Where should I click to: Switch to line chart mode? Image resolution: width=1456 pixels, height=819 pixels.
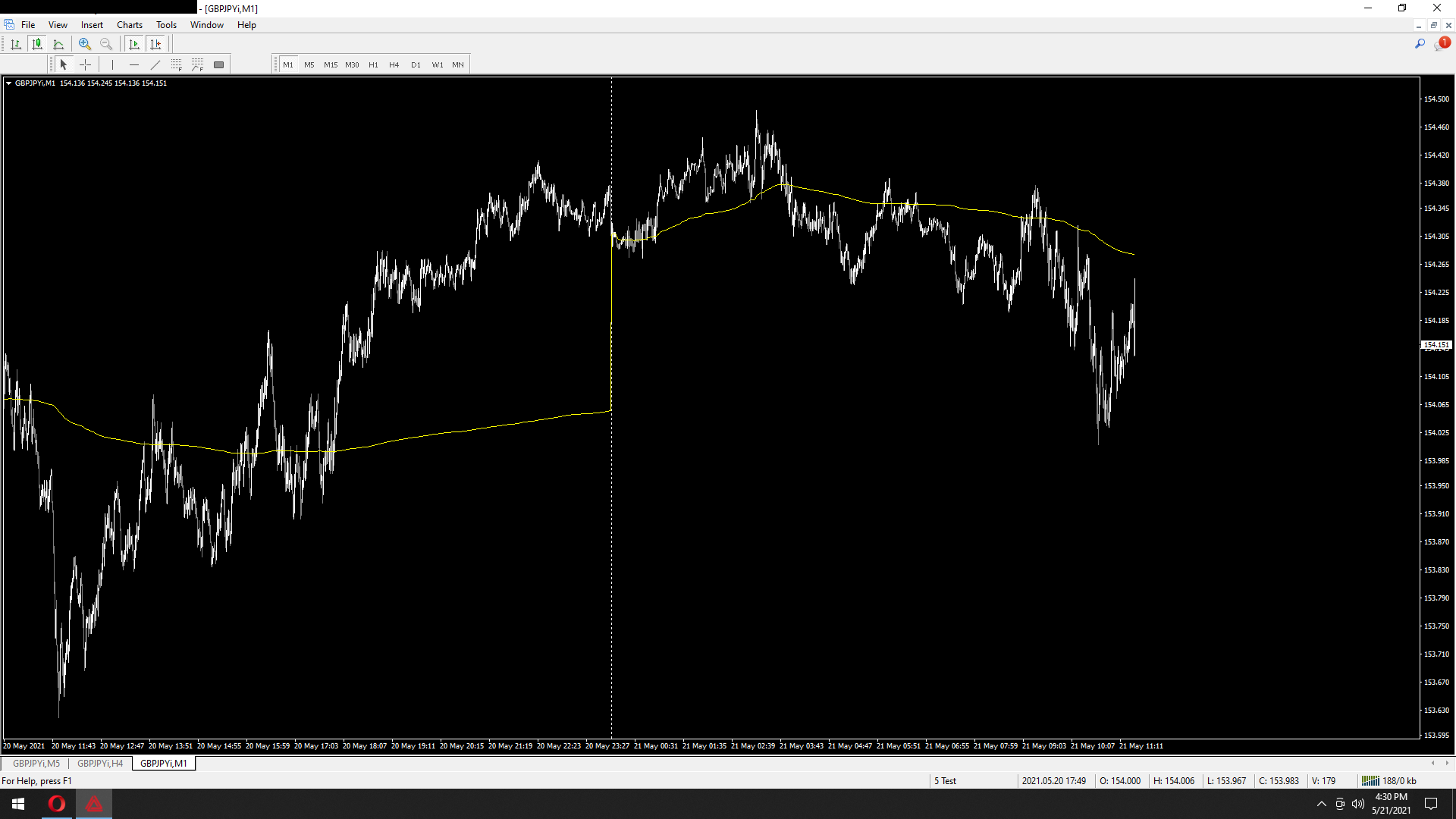[58, 44]
